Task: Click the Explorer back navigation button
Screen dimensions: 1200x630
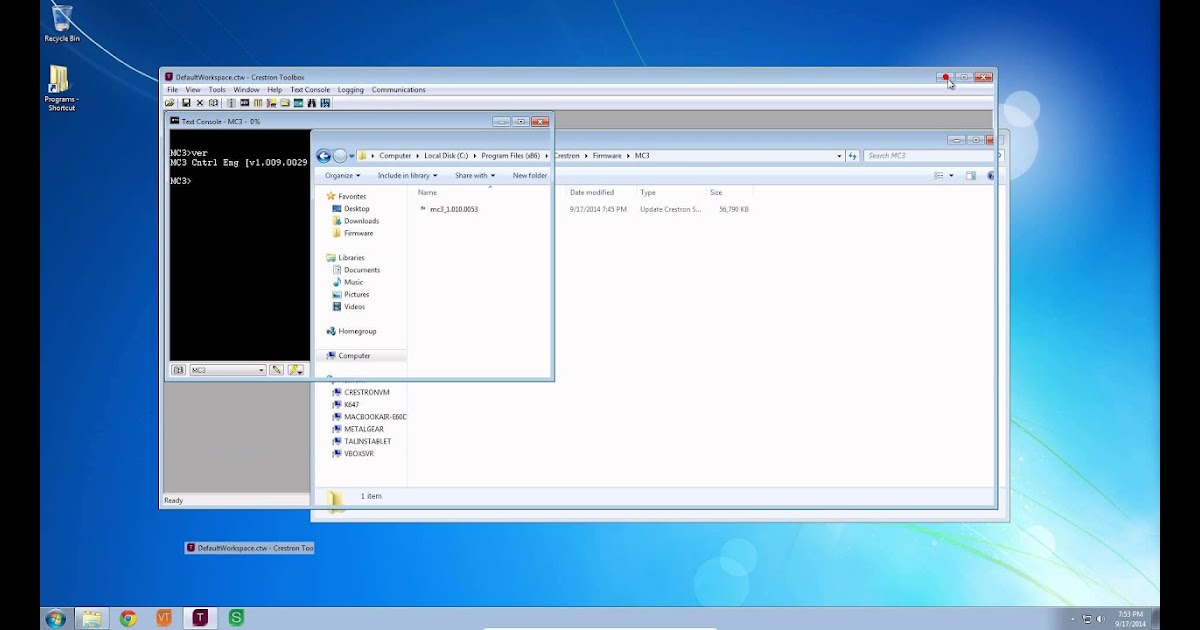Action: (x=324, y=156)
